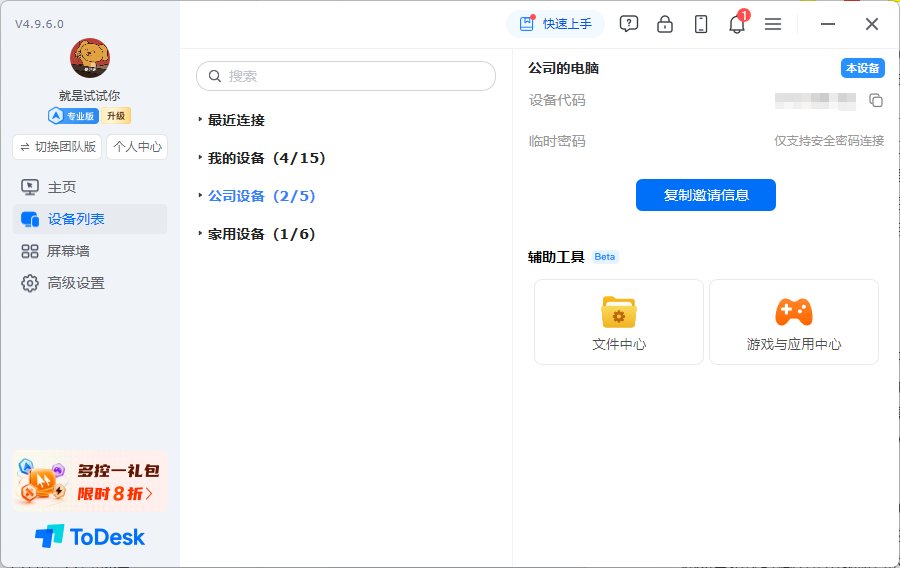Open the hamburger main menu
The height and width of the screenshot is (568, 900).
click(773, 24)
